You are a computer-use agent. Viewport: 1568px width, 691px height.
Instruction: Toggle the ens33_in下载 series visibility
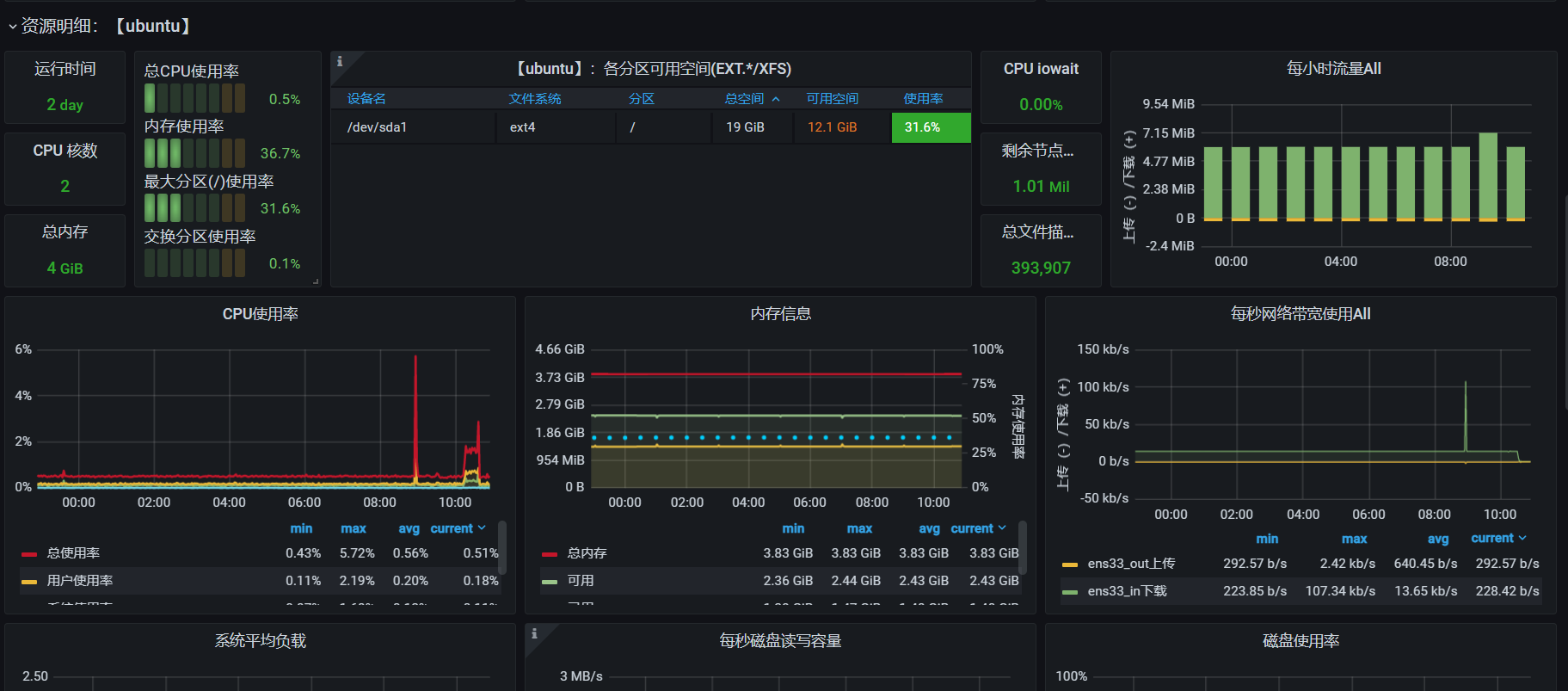[1127, 591]
